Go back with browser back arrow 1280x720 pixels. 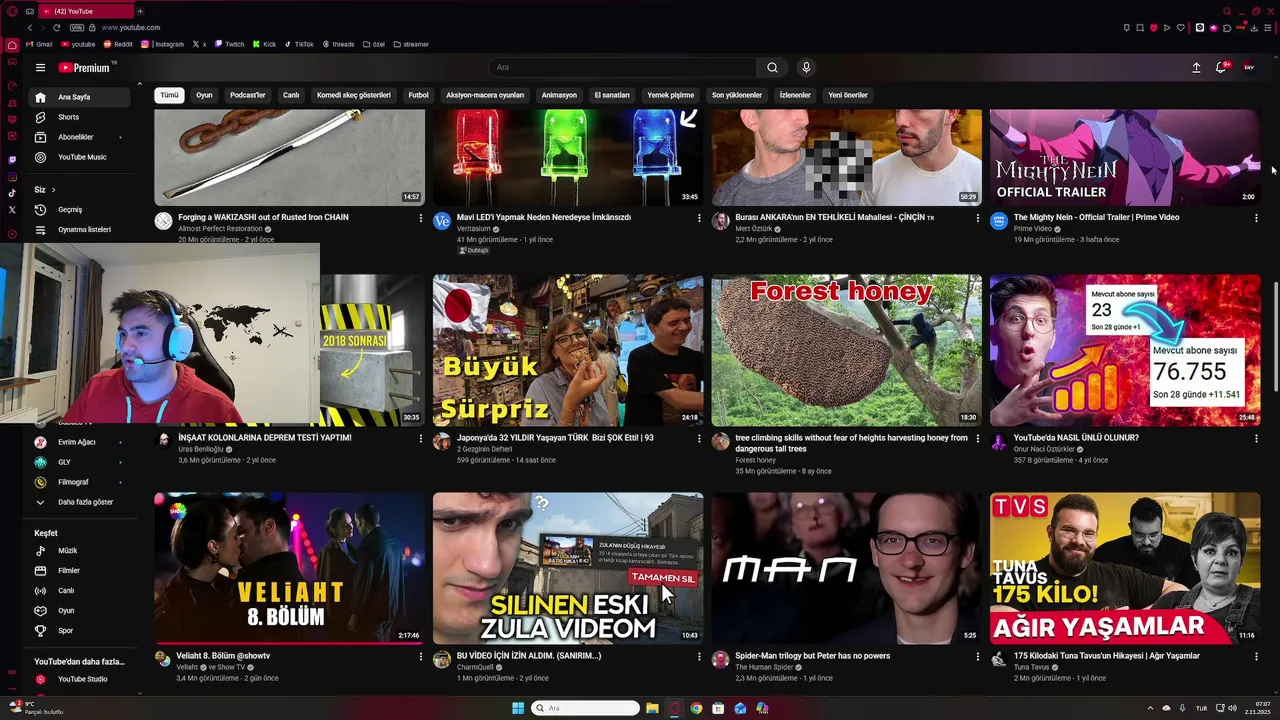[30, 28]
